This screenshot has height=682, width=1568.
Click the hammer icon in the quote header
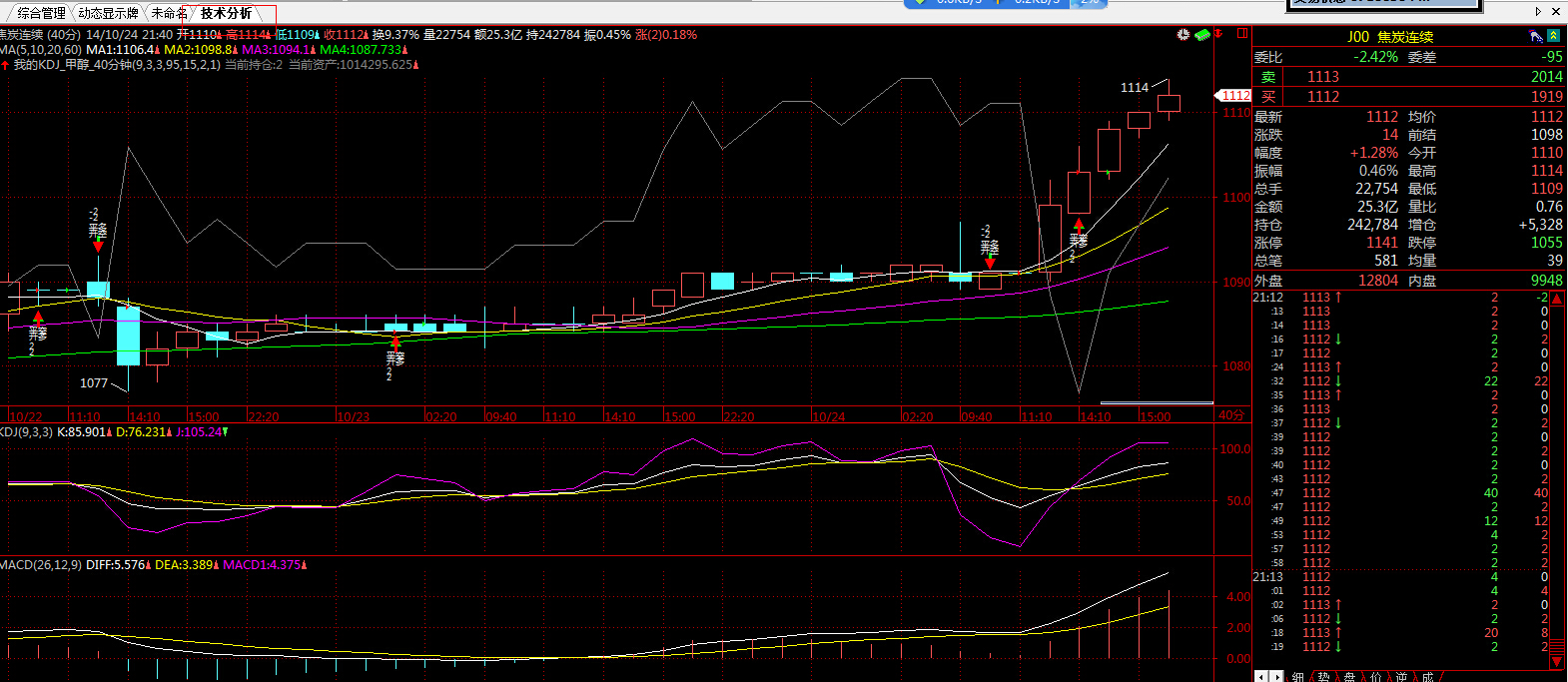pos(1536,36)
